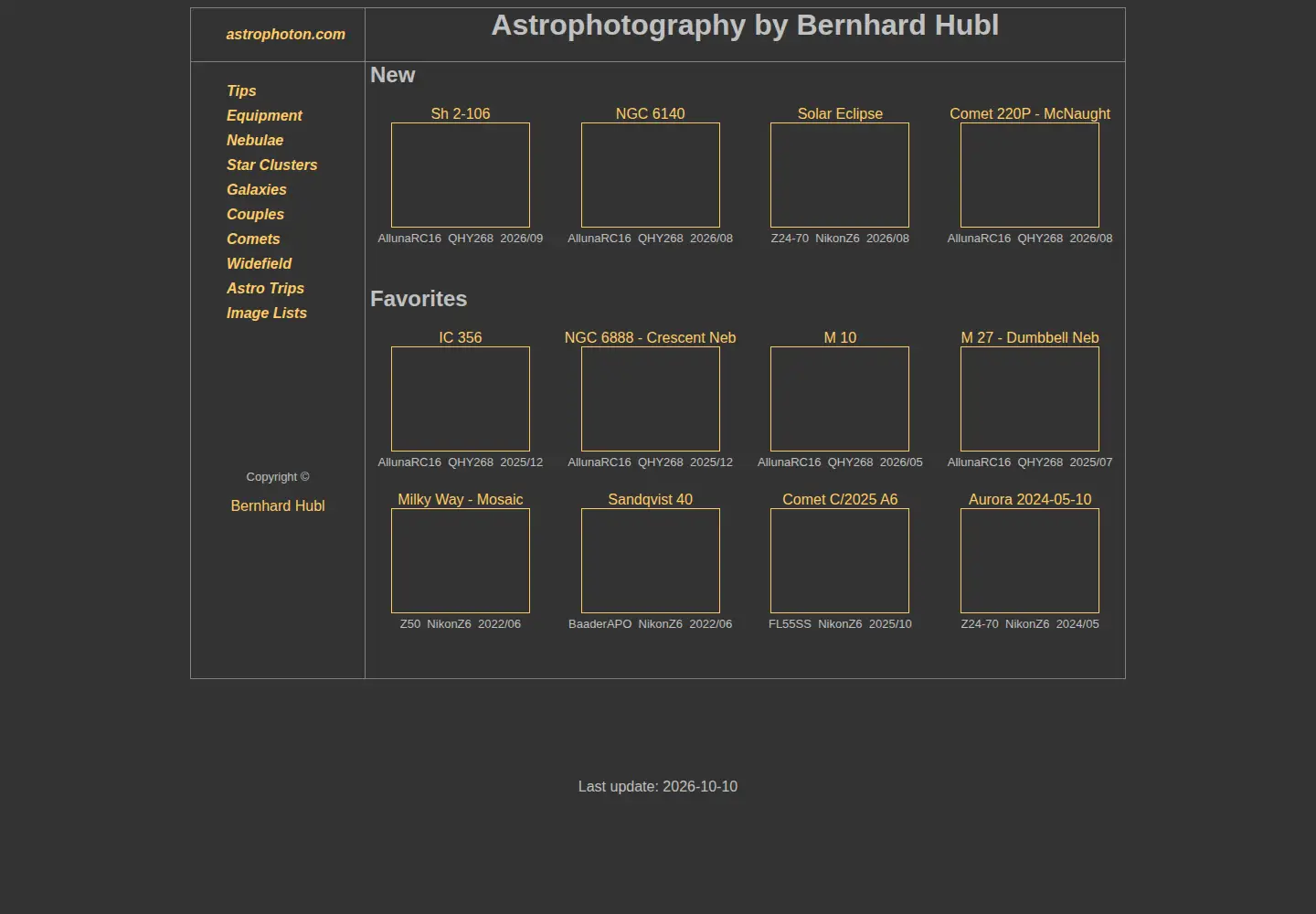Click the 'Astrophotography by Bernhard Hubl' heading
The width and height of the screenshot is (1316, 914).
(x=745, y=26)
